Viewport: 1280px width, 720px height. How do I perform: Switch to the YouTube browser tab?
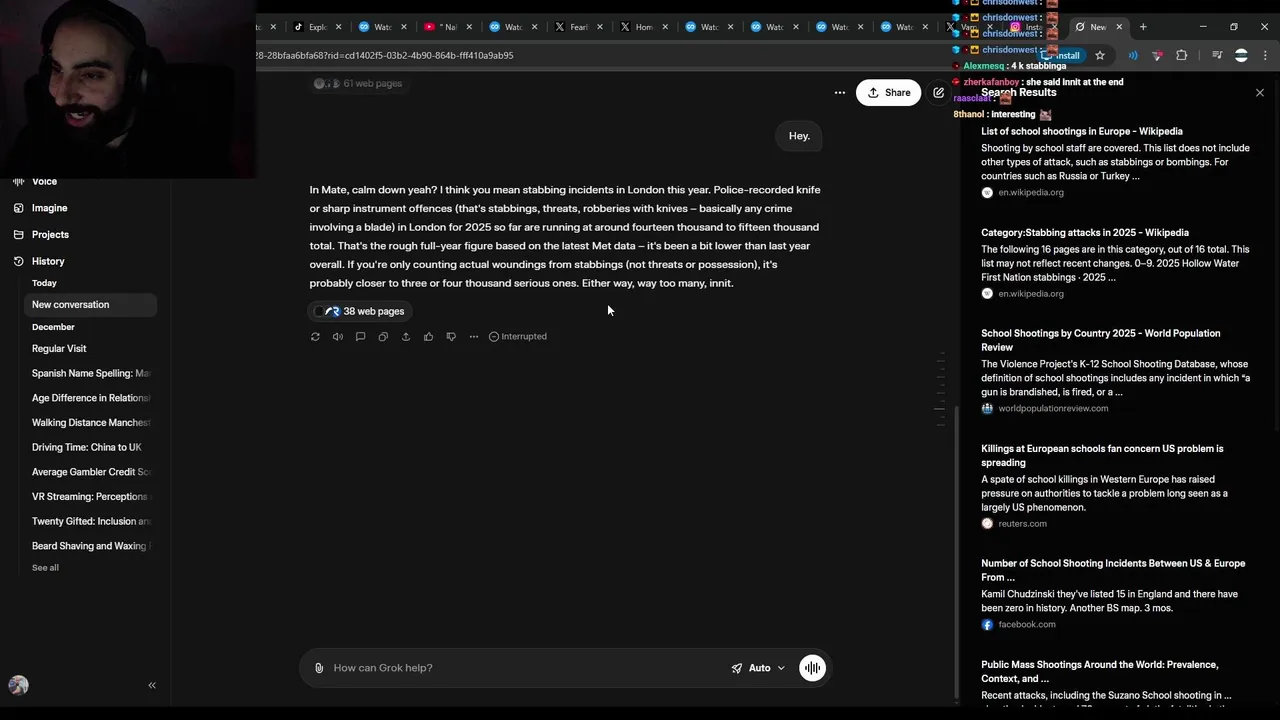tap(440, 27)
